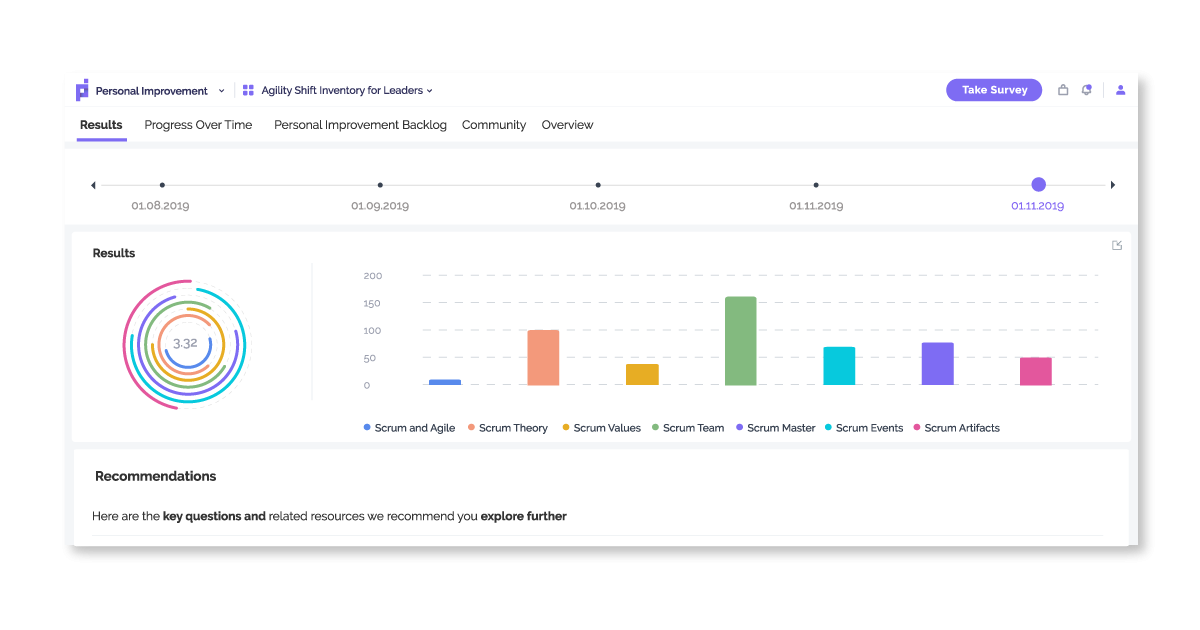The width and height of the screenshot is (1200, 630).
Task: Click the purple app logo icon
Action: (82, 90)
